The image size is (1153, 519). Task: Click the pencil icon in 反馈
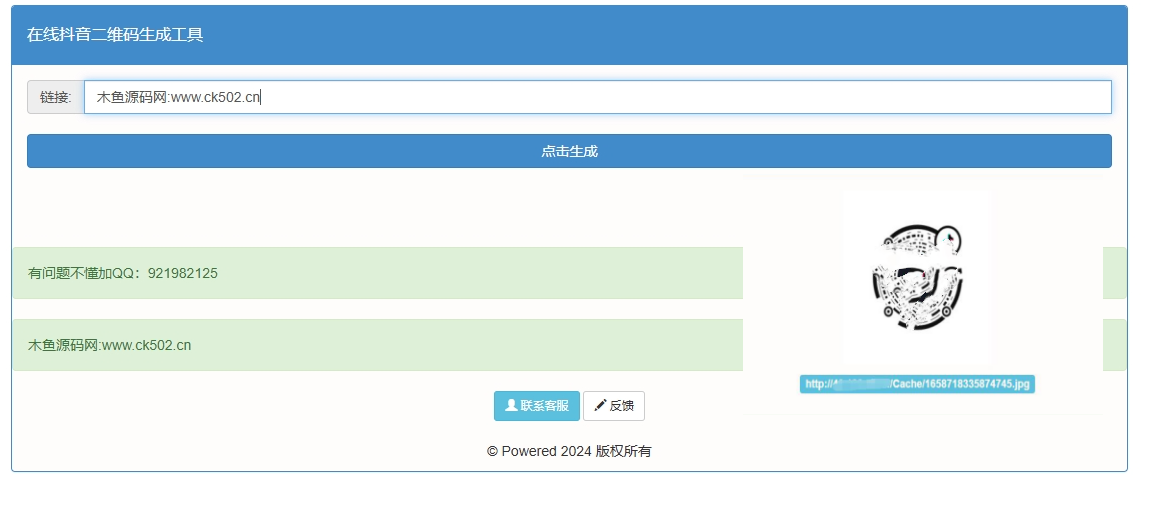coord(600,405)
